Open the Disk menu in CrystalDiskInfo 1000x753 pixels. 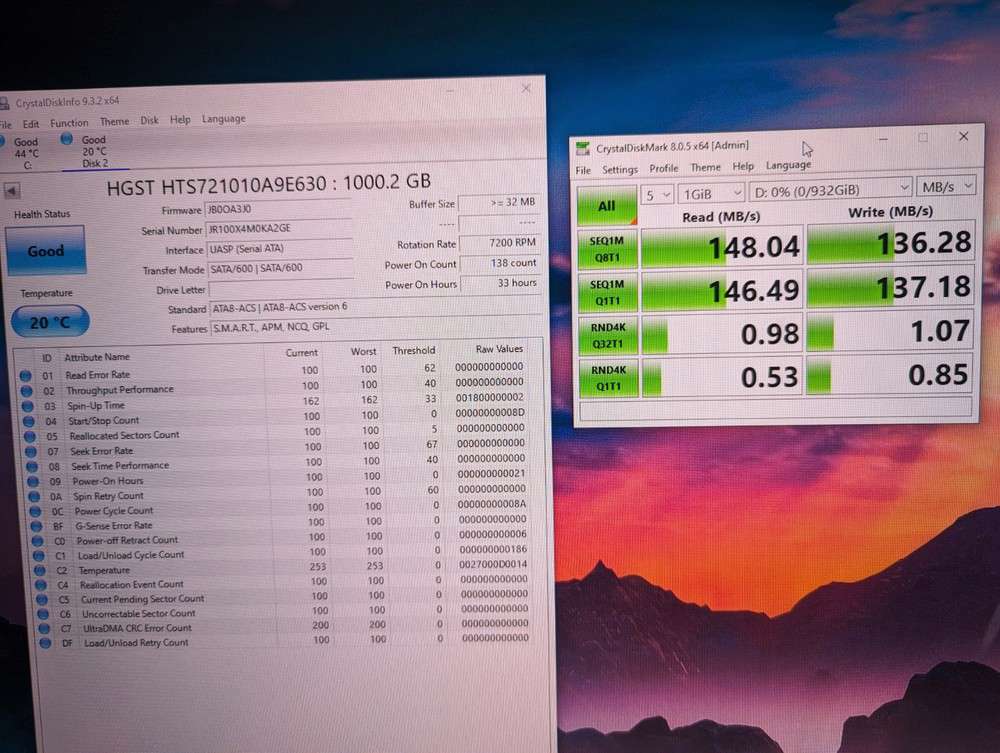coord(149,121)
